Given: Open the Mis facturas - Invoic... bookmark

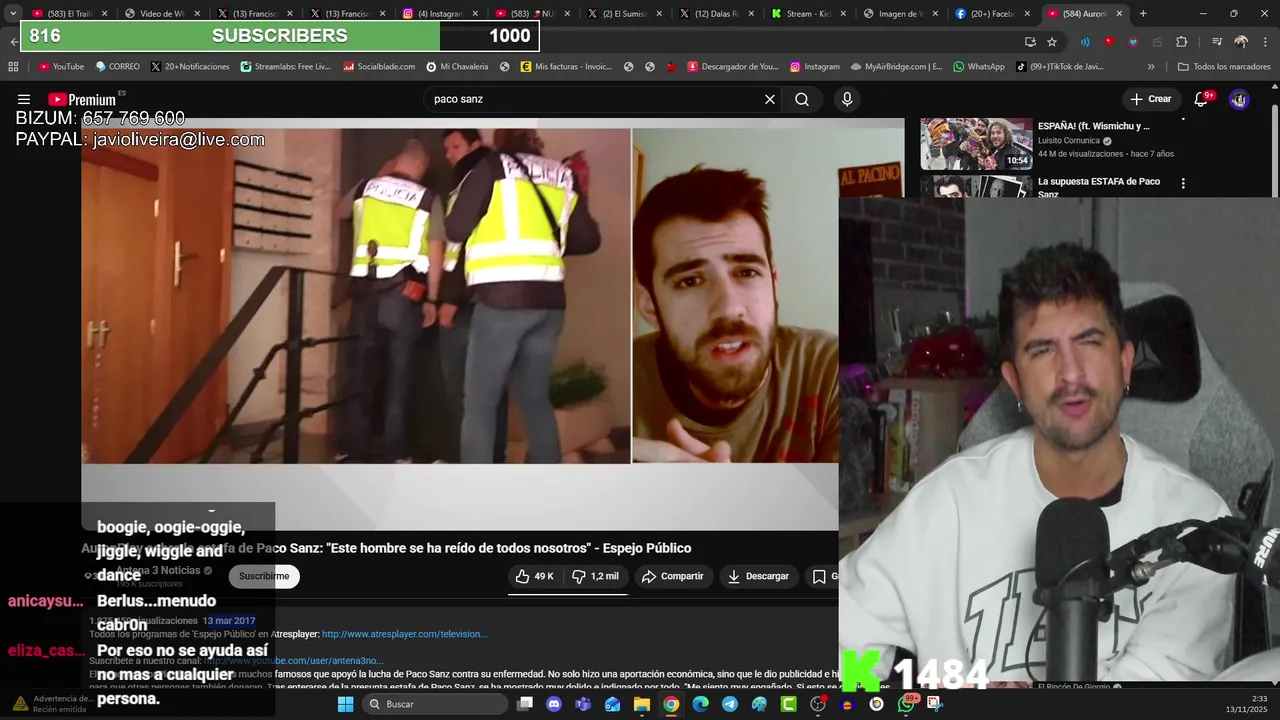Looking at the screenshot, I should click(x=566, y=67).
